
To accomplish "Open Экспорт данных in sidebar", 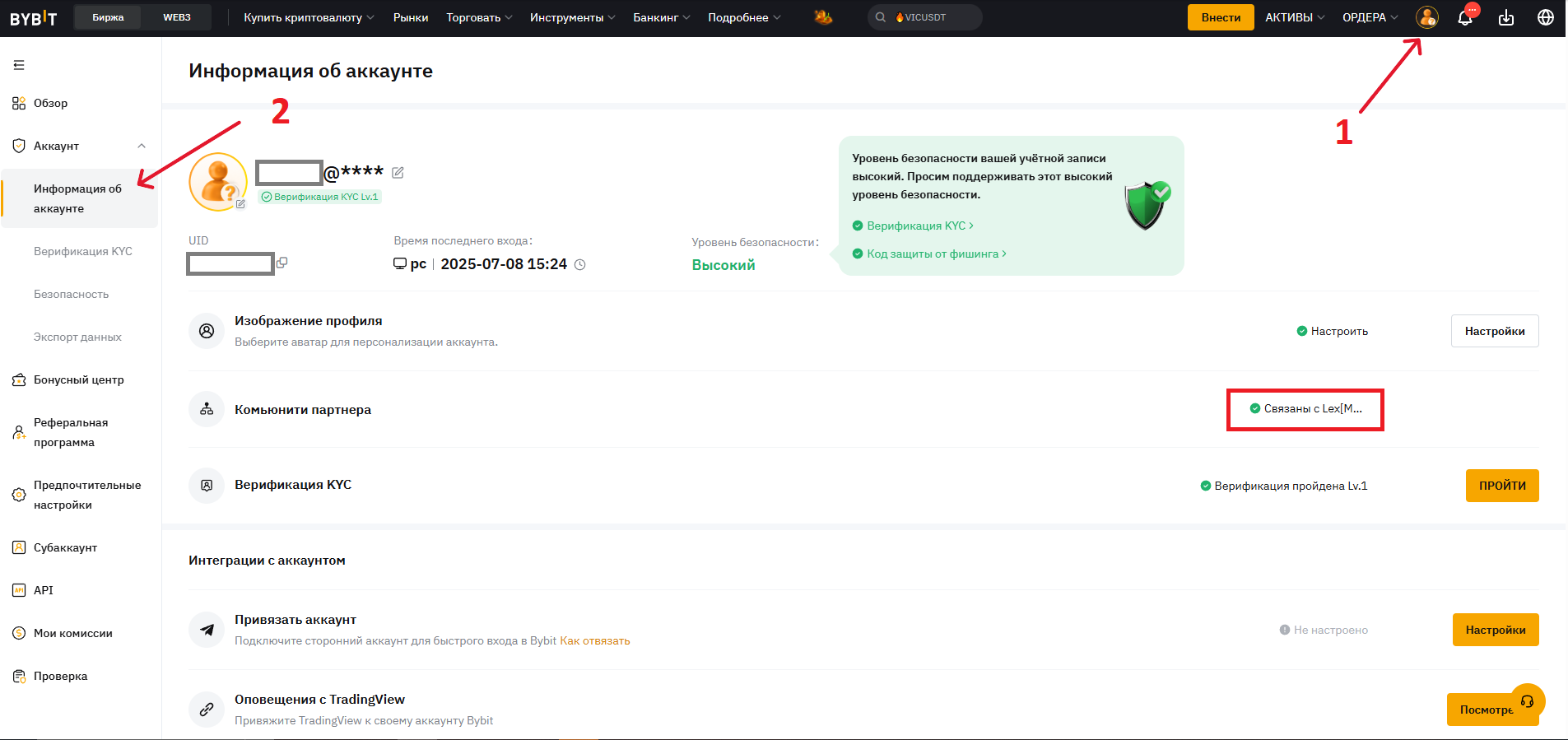I will (77, 337).
